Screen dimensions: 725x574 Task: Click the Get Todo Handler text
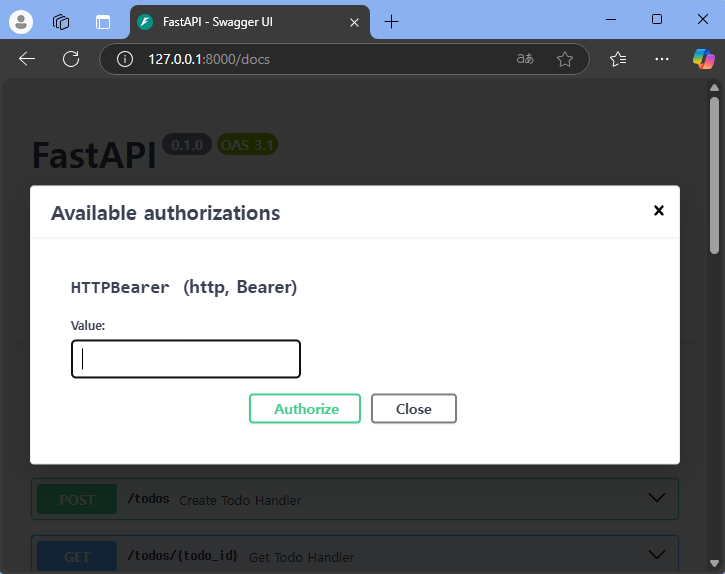pos(301,557)
